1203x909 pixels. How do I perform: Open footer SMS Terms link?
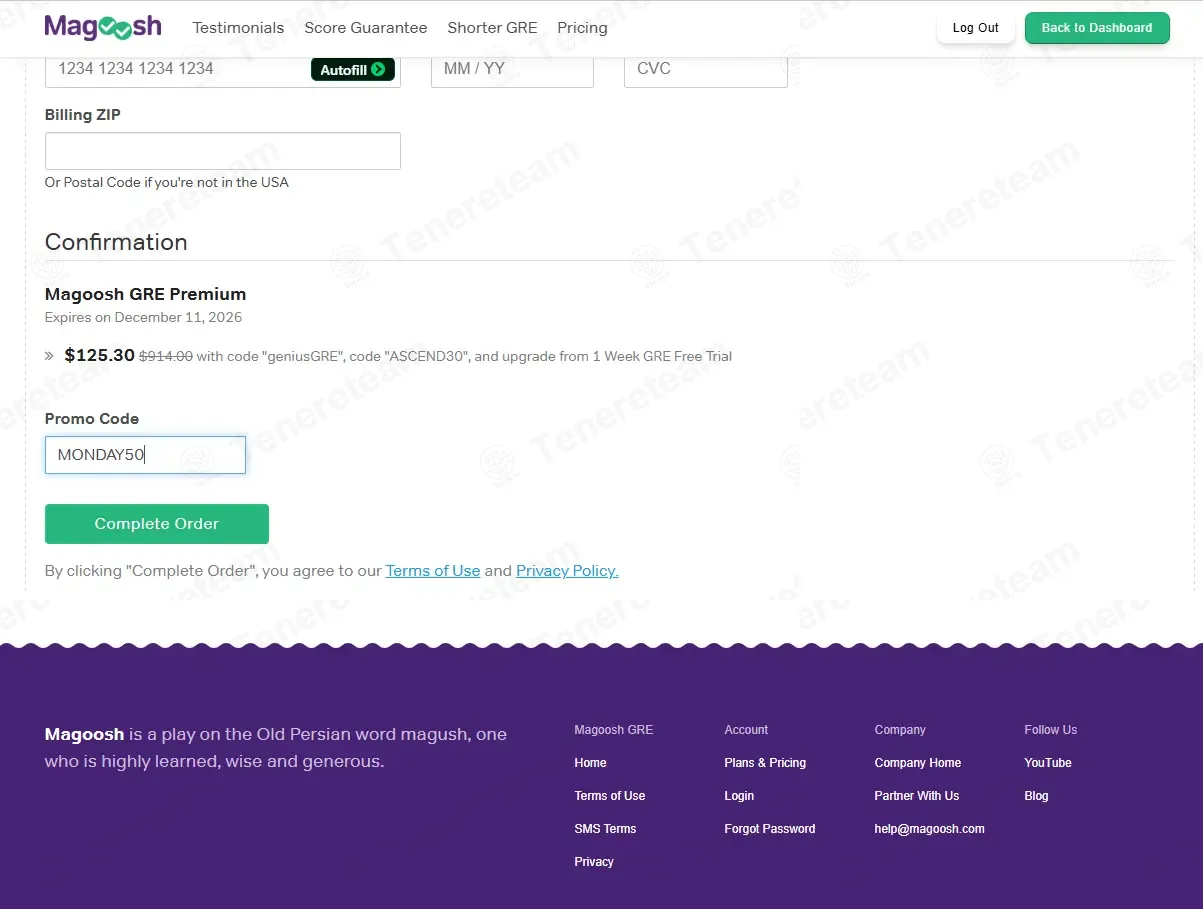[605, 829]
